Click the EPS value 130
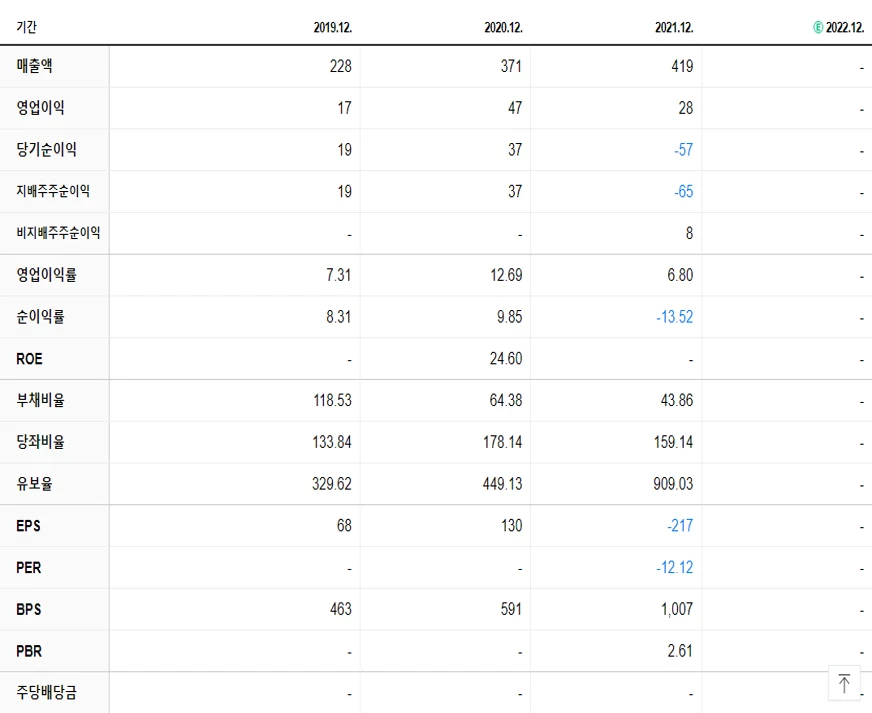872x713 pixels. pos(512,525)
